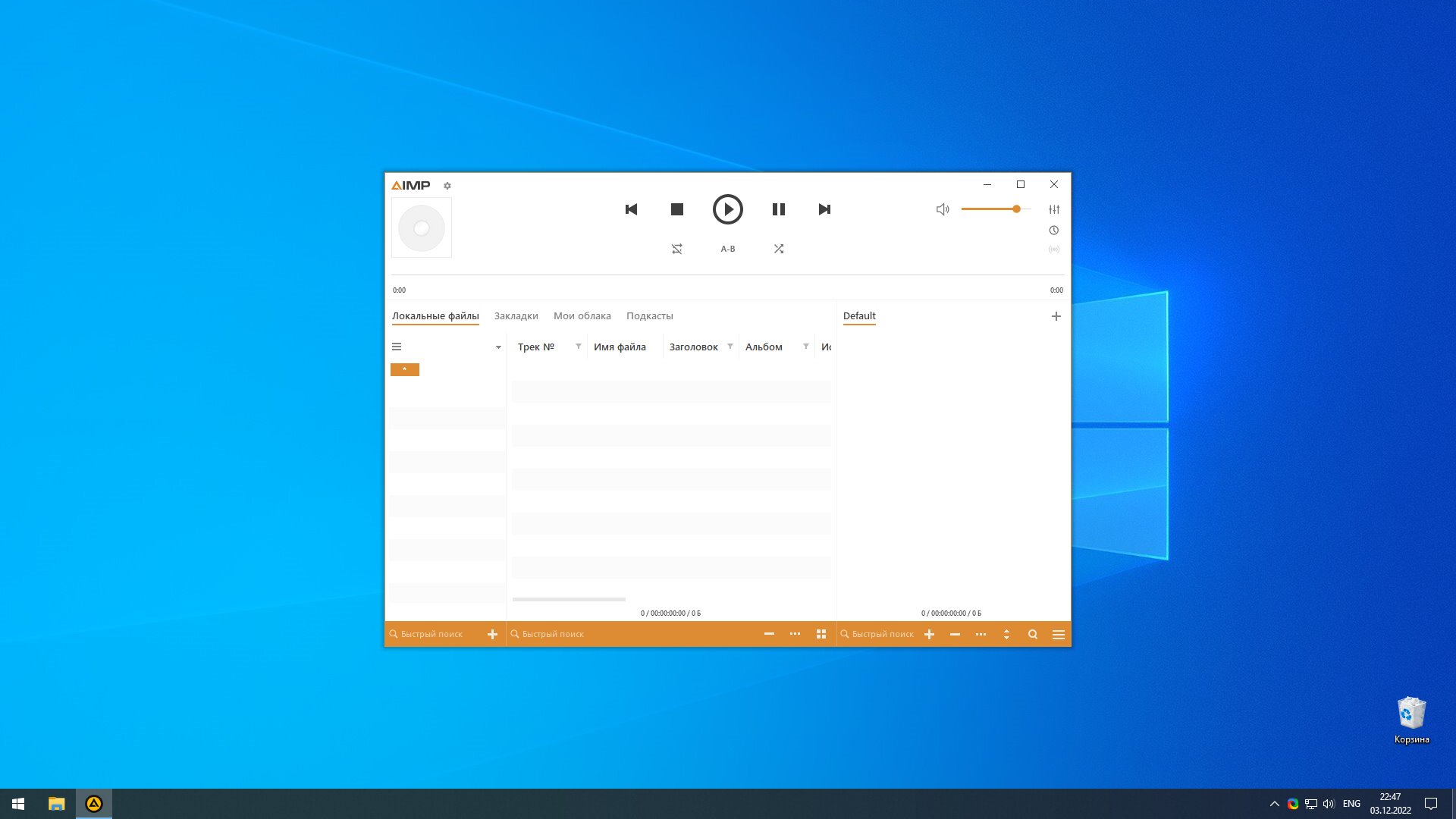The image size is (1456, 819).
Task: Stop playback with the square Stop button
Action: click(677, 209)
